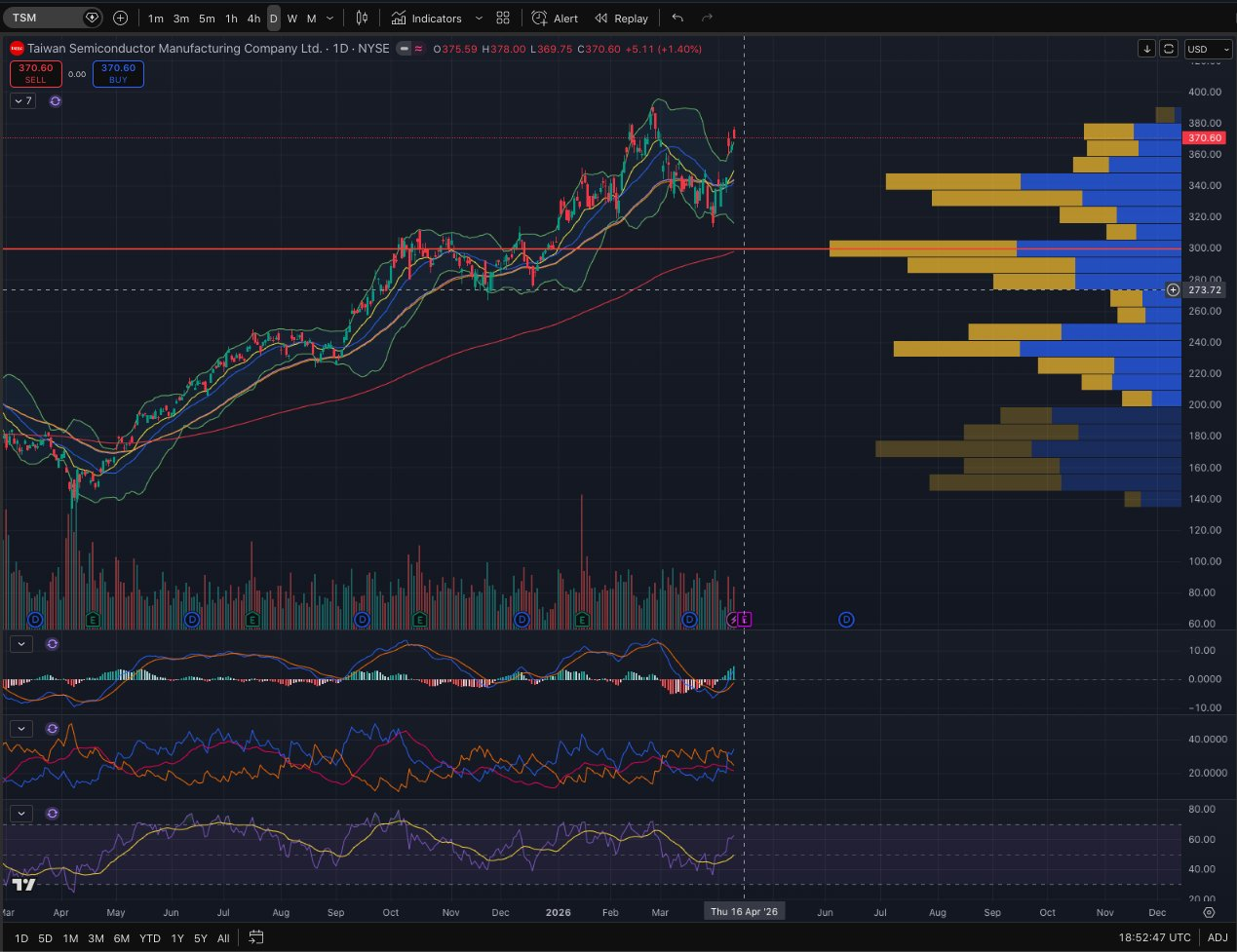
Task: Open the indicator templates grid icon
Action: 503,18
